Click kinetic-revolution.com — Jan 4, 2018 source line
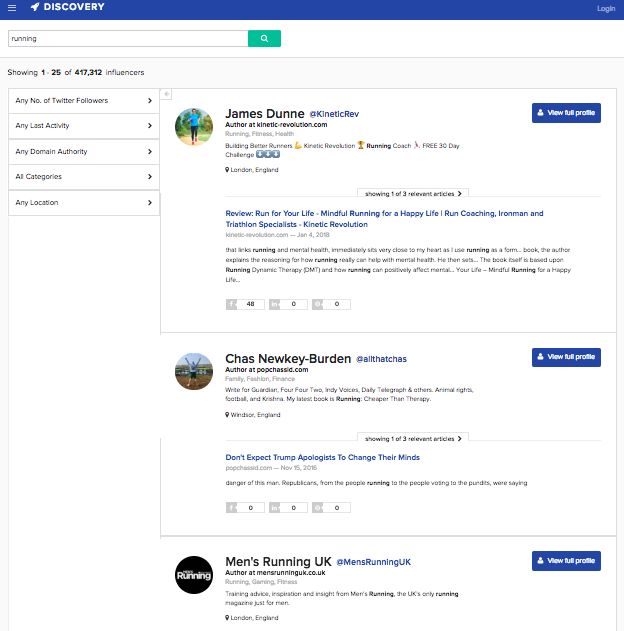 [277, 235]
